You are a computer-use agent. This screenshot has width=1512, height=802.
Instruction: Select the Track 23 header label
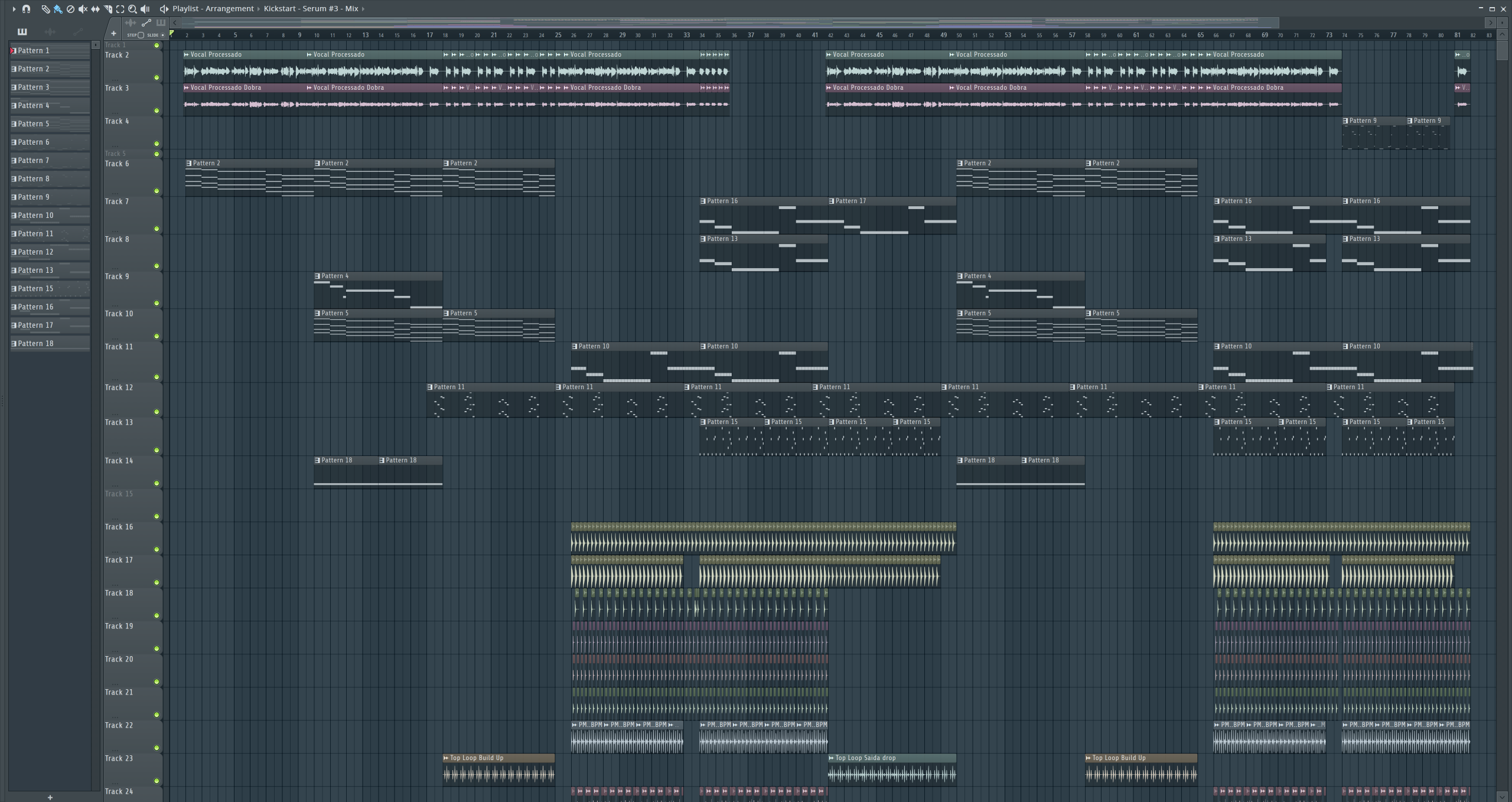click(119, 759)
